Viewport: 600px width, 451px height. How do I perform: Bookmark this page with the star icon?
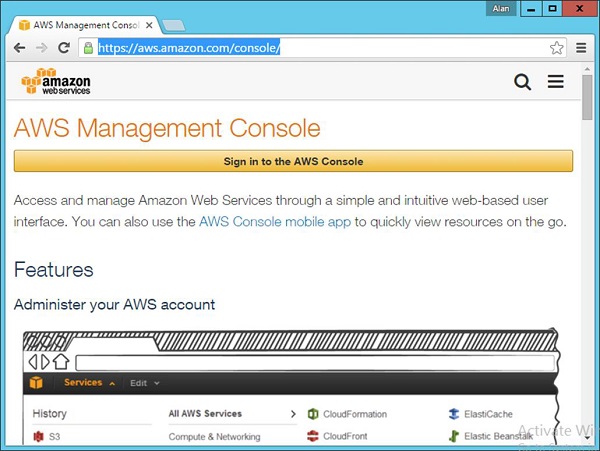pos(556,47)
